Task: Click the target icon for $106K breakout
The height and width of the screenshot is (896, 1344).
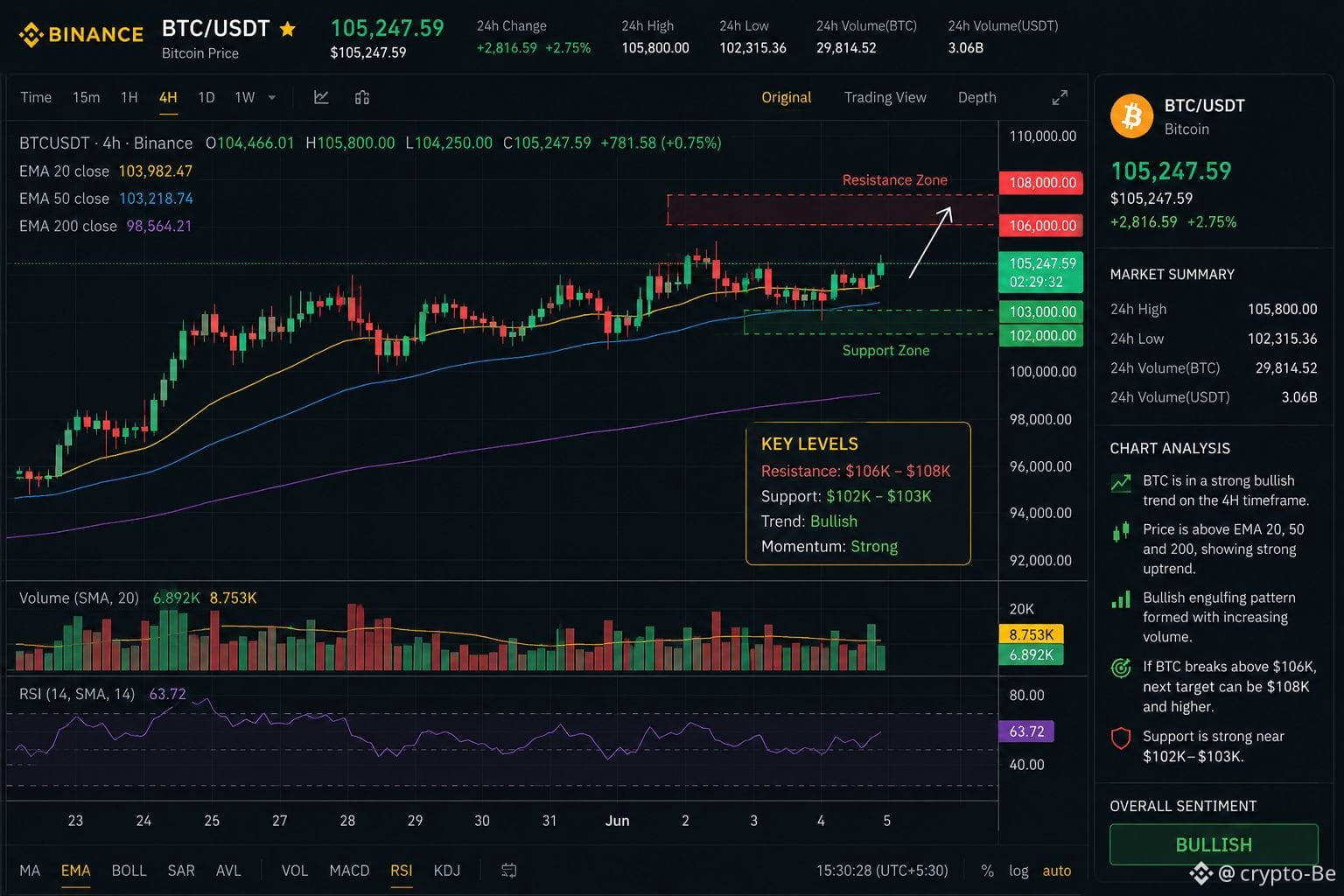Action: (1121, 668)
